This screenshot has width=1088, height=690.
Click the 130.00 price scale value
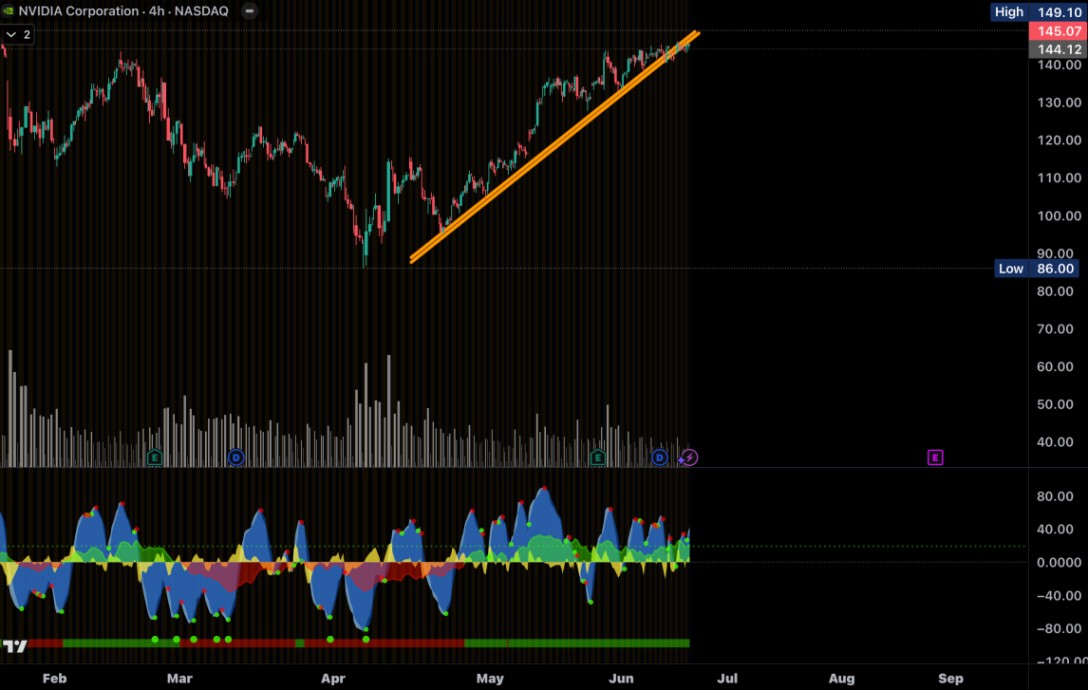(x=1059, y=103)
